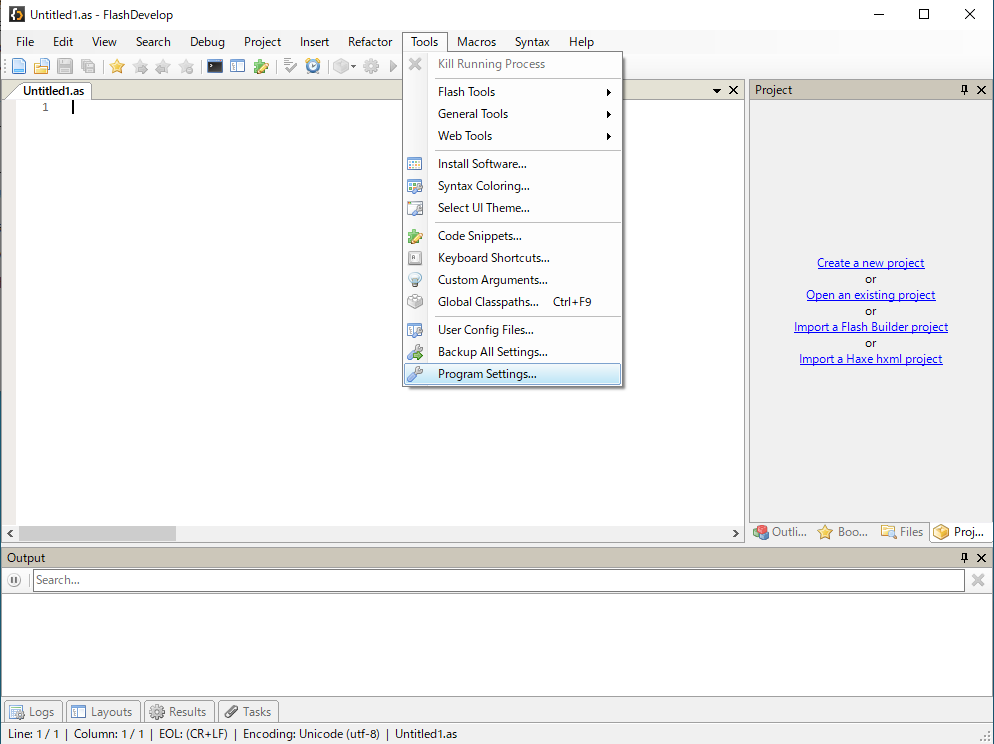Go to next bookmark star-arrow icon

click(140, 66)
